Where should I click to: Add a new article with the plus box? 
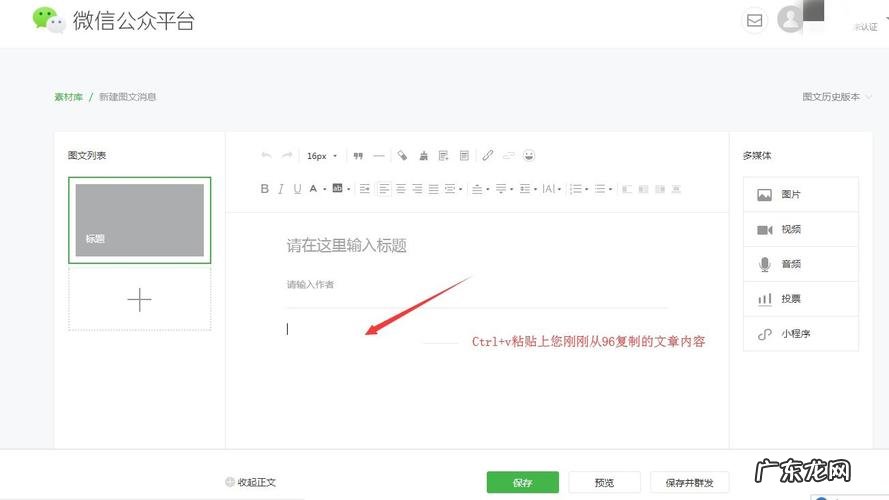[x=139, y=299]
